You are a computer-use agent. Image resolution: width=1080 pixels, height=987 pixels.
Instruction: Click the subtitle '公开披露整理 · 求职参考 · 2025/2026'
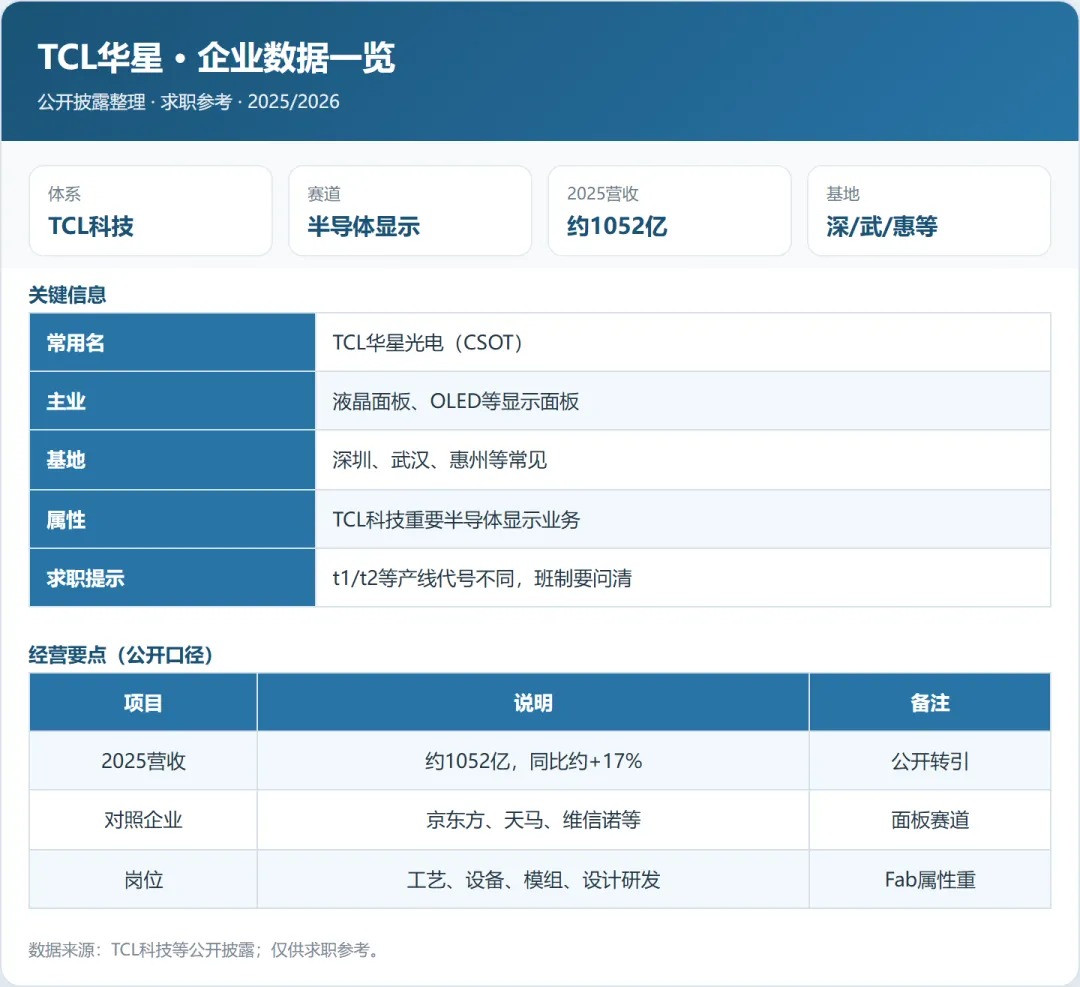point(189,102)
